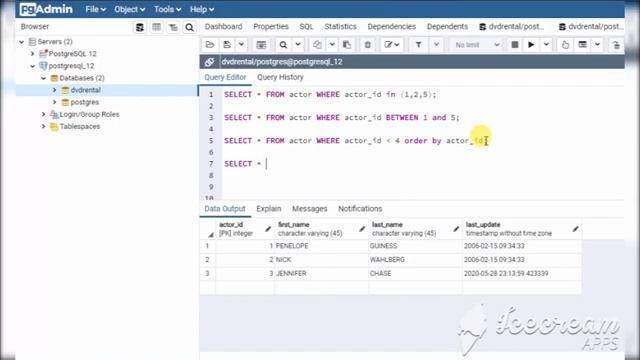Click the Save data changes grid icon
This screenshot has height=360, width=640.
click(x=261, y=45)
